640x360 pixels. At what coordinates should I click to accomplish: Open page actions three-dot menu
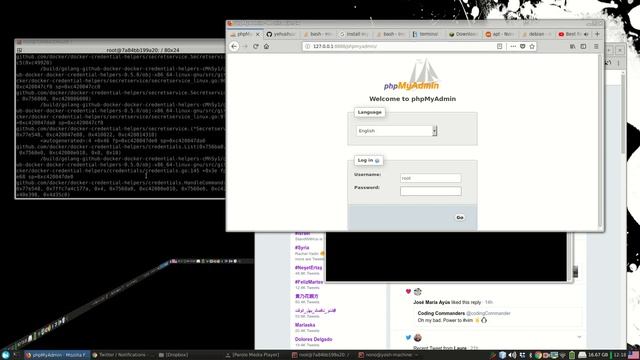tap(513, 47)
